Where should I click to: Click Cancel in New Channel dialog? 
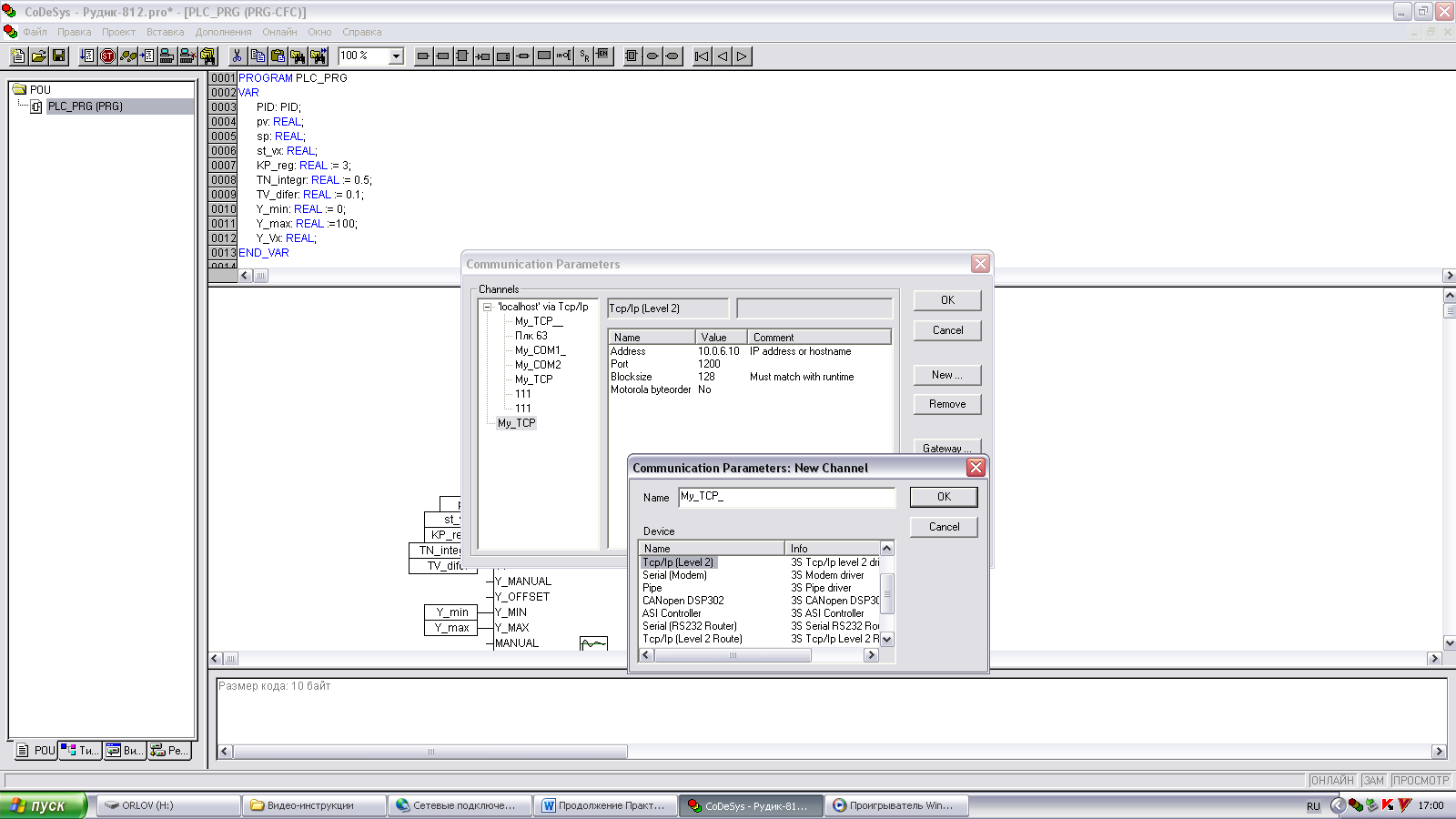[x=944, y=527]
